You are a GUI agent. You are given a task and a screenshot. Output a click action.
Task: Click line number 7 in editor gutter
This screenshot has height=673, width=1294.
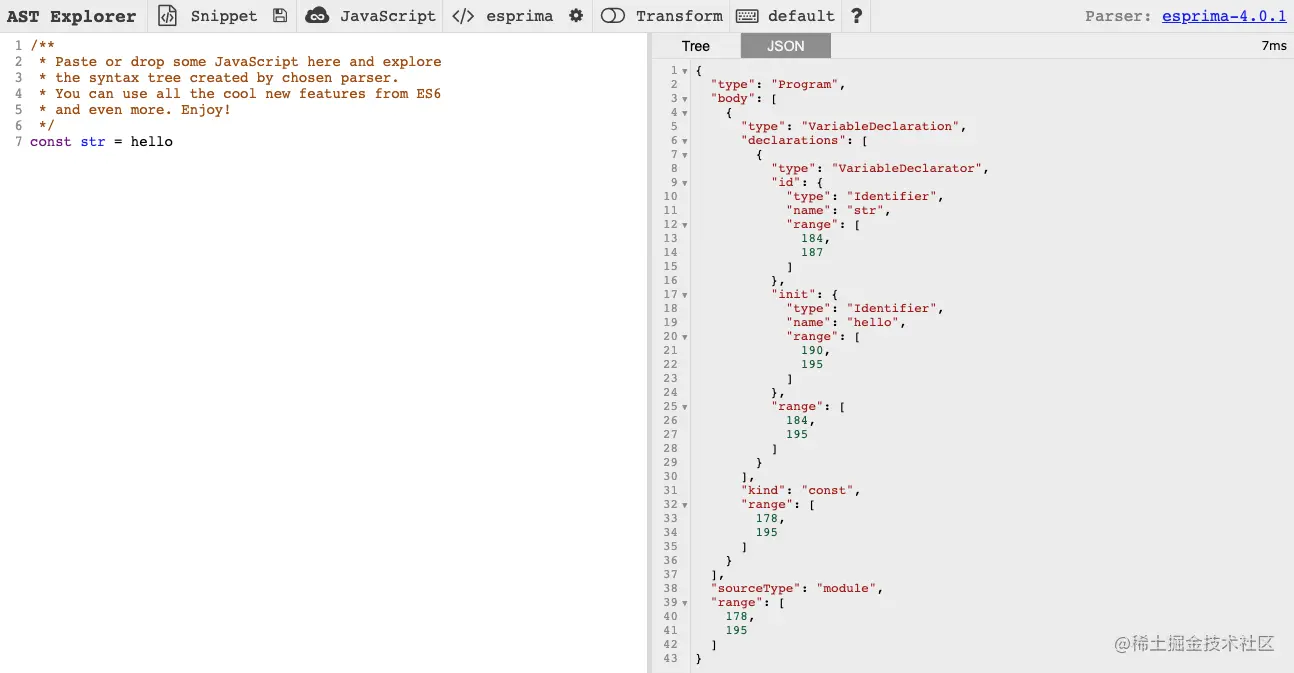[18, 142]
